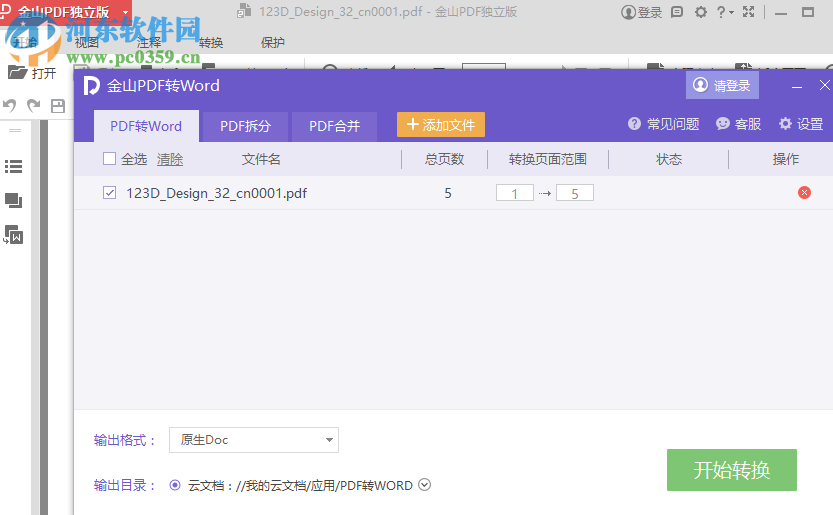Open the 转换 menu tab

click(x=211, y=43)
